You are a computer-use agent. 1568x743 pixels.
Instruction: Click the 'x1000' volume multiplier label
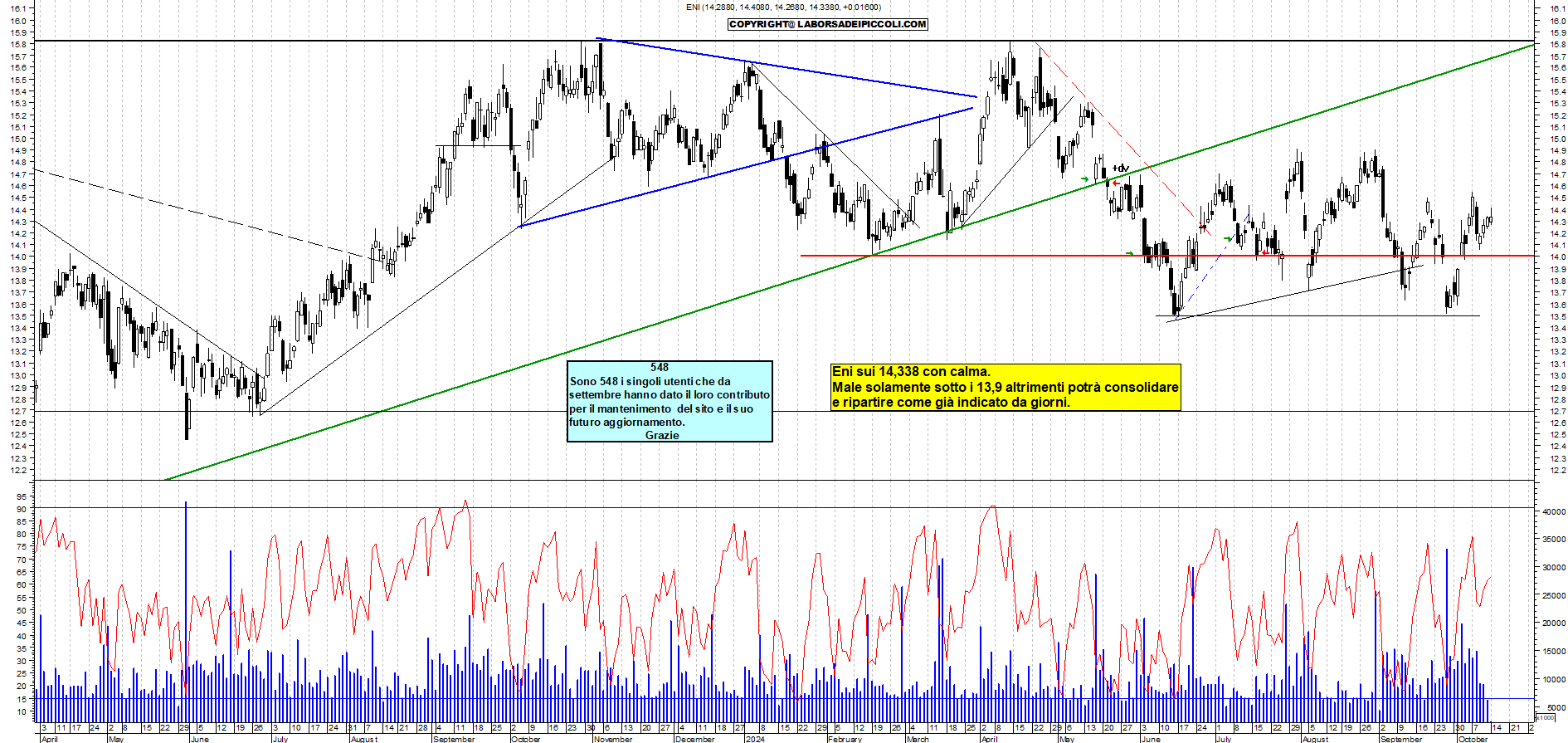click(x=1546, y=717)
